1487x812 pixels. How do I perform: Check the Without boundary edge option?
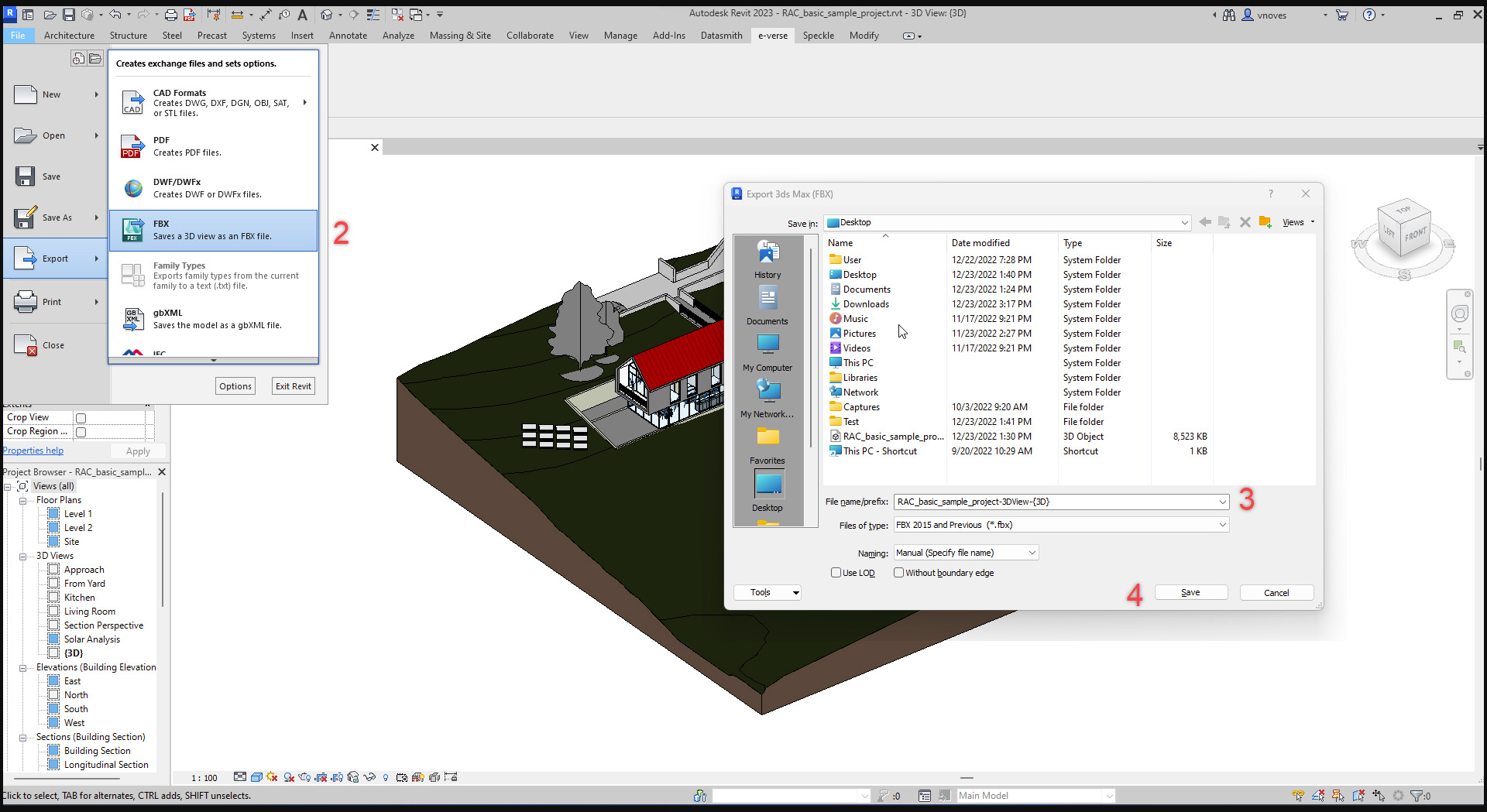click(x=898, y=573)
